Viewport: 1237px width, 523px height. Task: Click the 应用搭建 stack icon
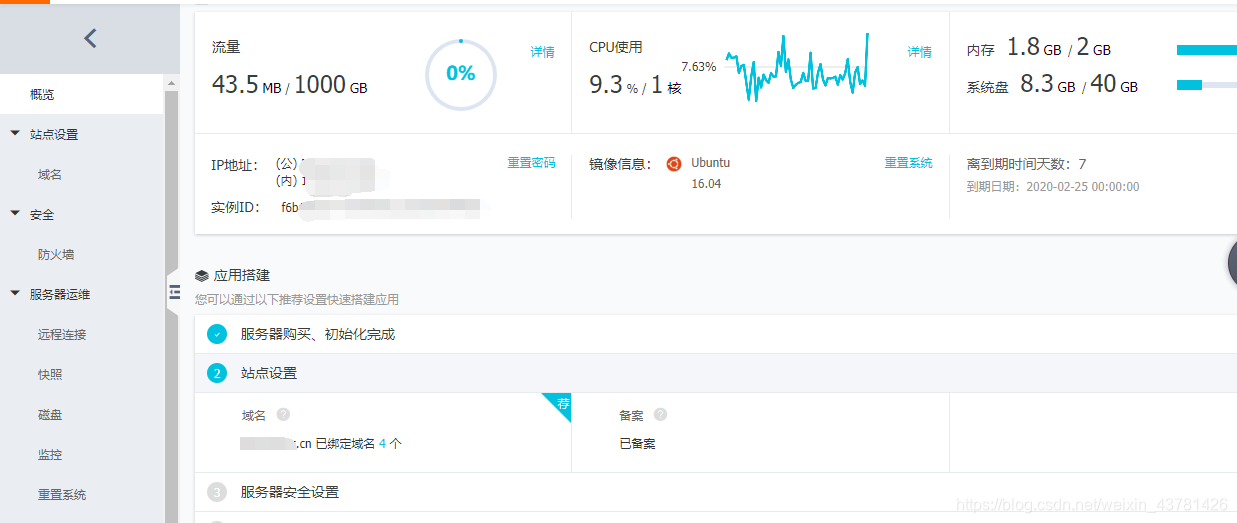tap(202, 275)
